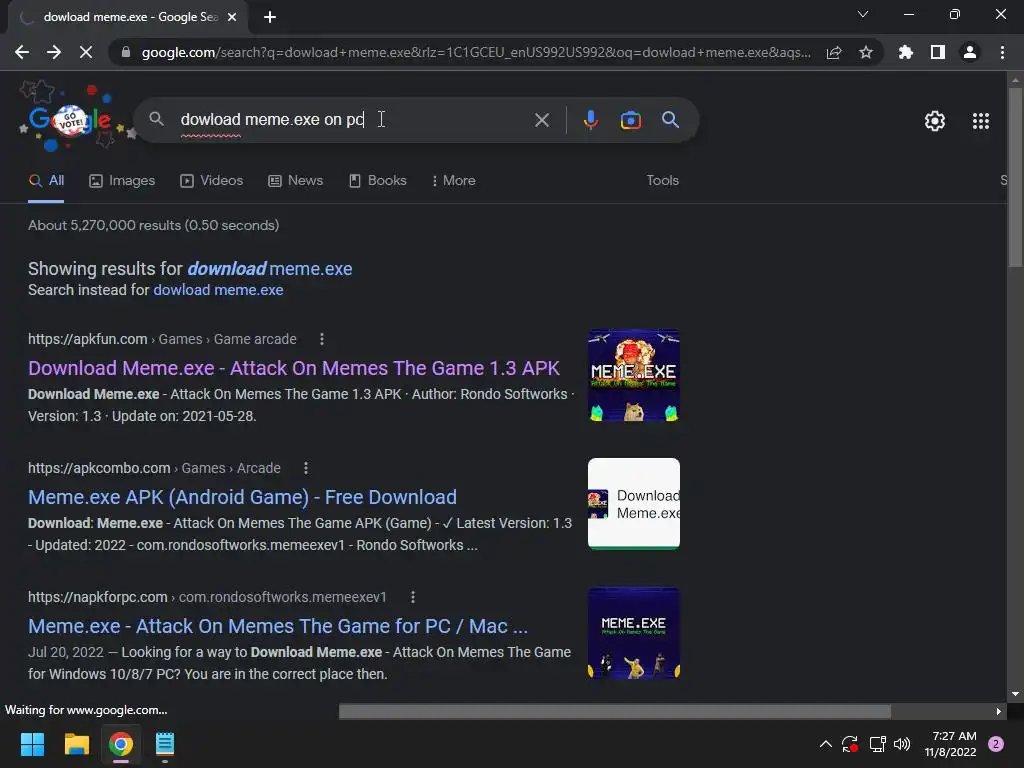Open search Tools options
This screenshot has height=768, width=1024.
662,181
